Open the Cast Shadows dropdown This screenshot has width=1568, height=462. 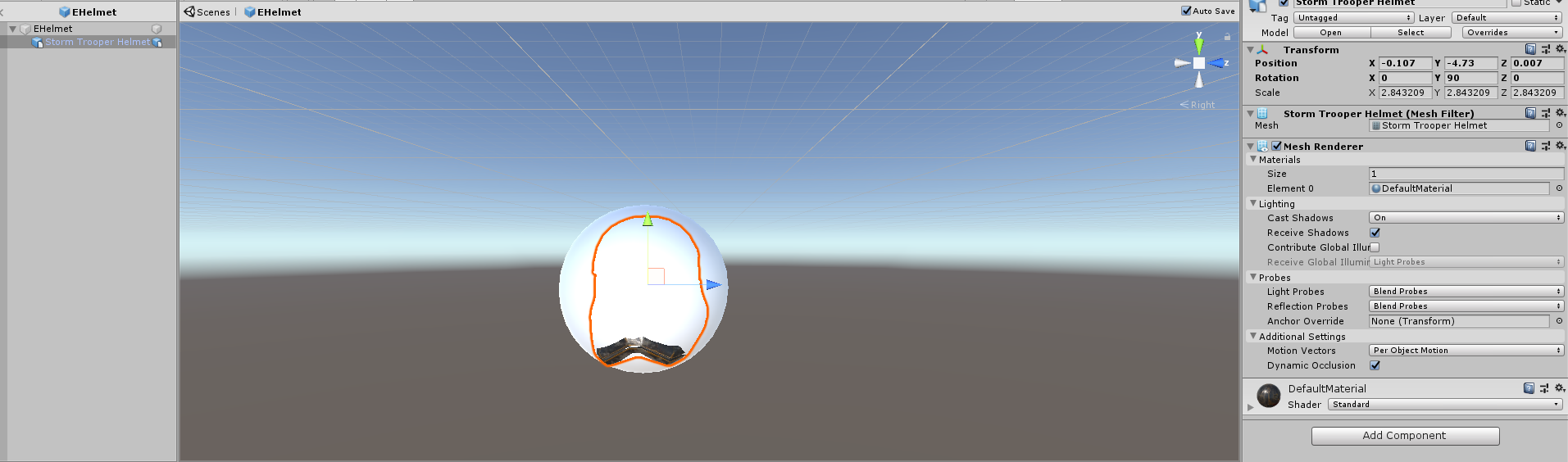1466,218
